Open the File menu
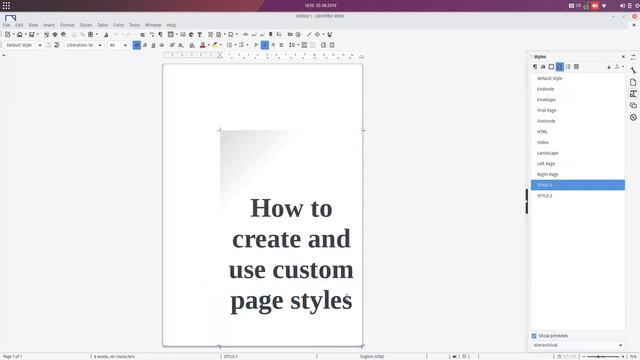This screenshot has width=640, height=360. pos(7,25)
